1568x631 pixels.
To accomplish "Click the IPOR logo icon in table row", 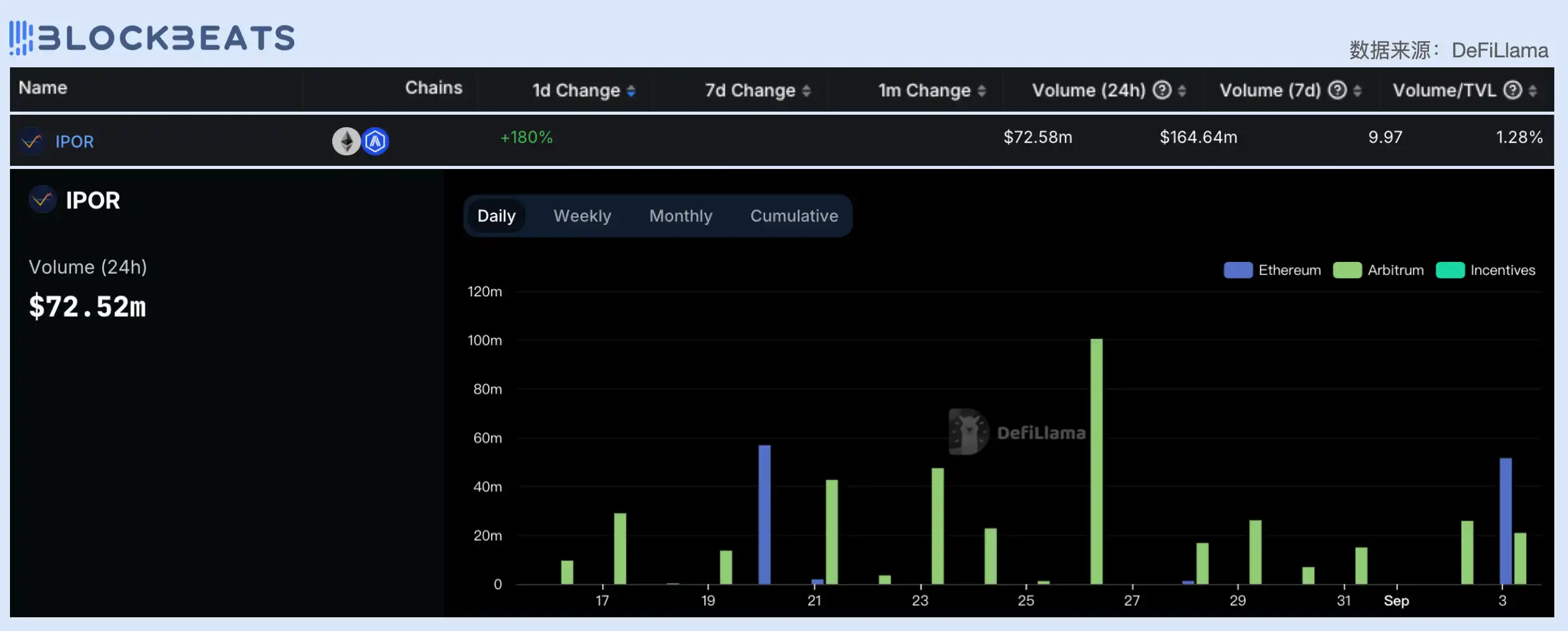I will [x=32, y=142].
